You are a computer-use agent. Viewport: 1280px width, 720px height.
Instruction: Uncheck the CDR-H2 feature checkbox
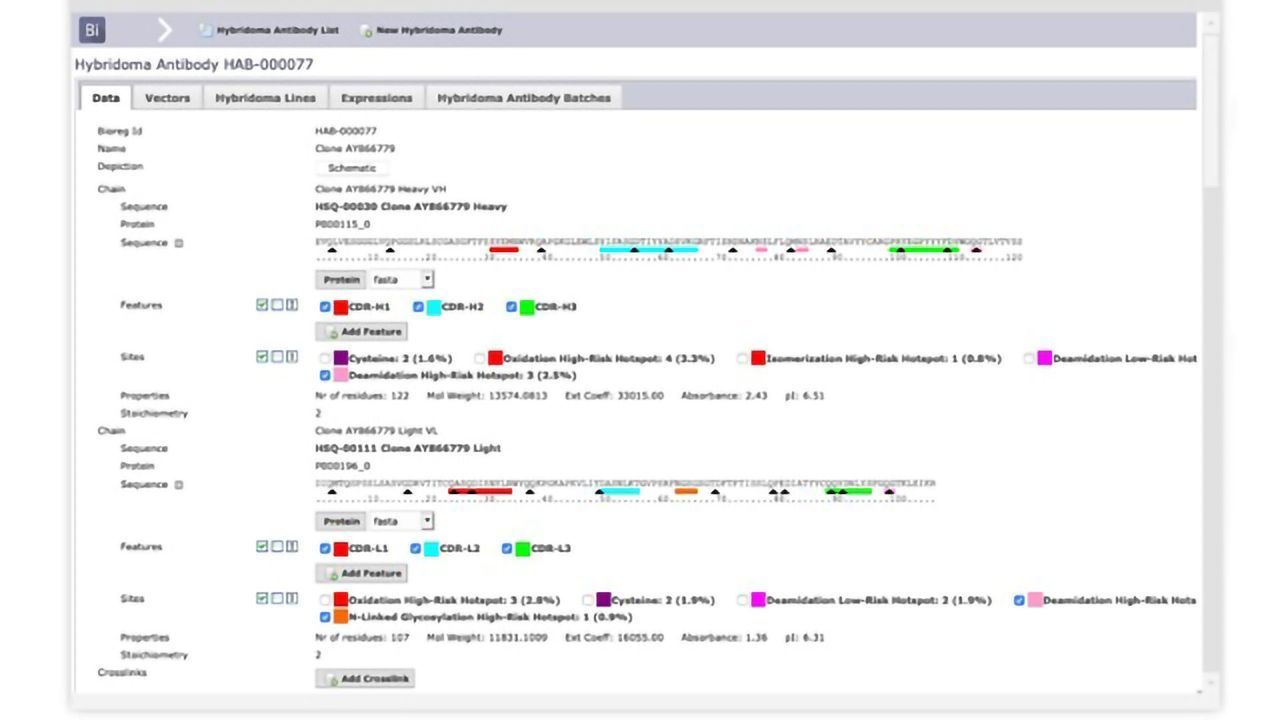(x=417, y=307)
